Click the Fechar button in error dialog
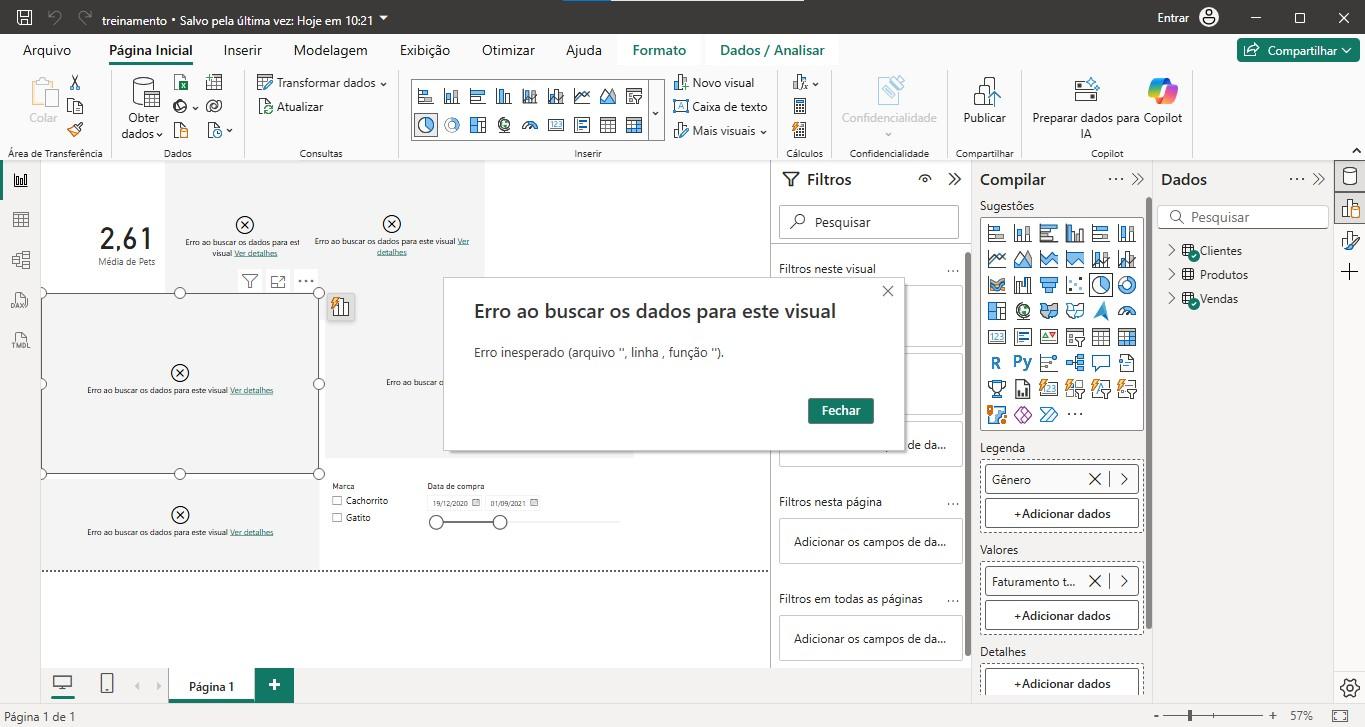Screen dimensions: 1365x727 pos(841,411)
